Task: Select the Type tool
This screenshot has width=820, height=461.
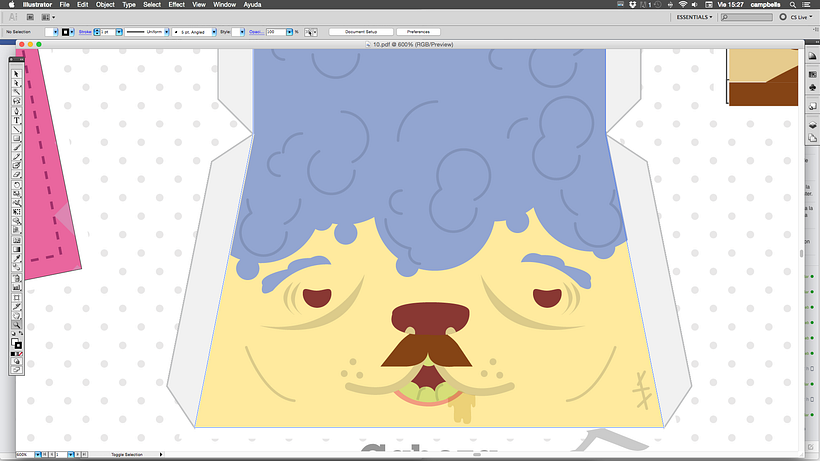Action: [x=16, y=120]
